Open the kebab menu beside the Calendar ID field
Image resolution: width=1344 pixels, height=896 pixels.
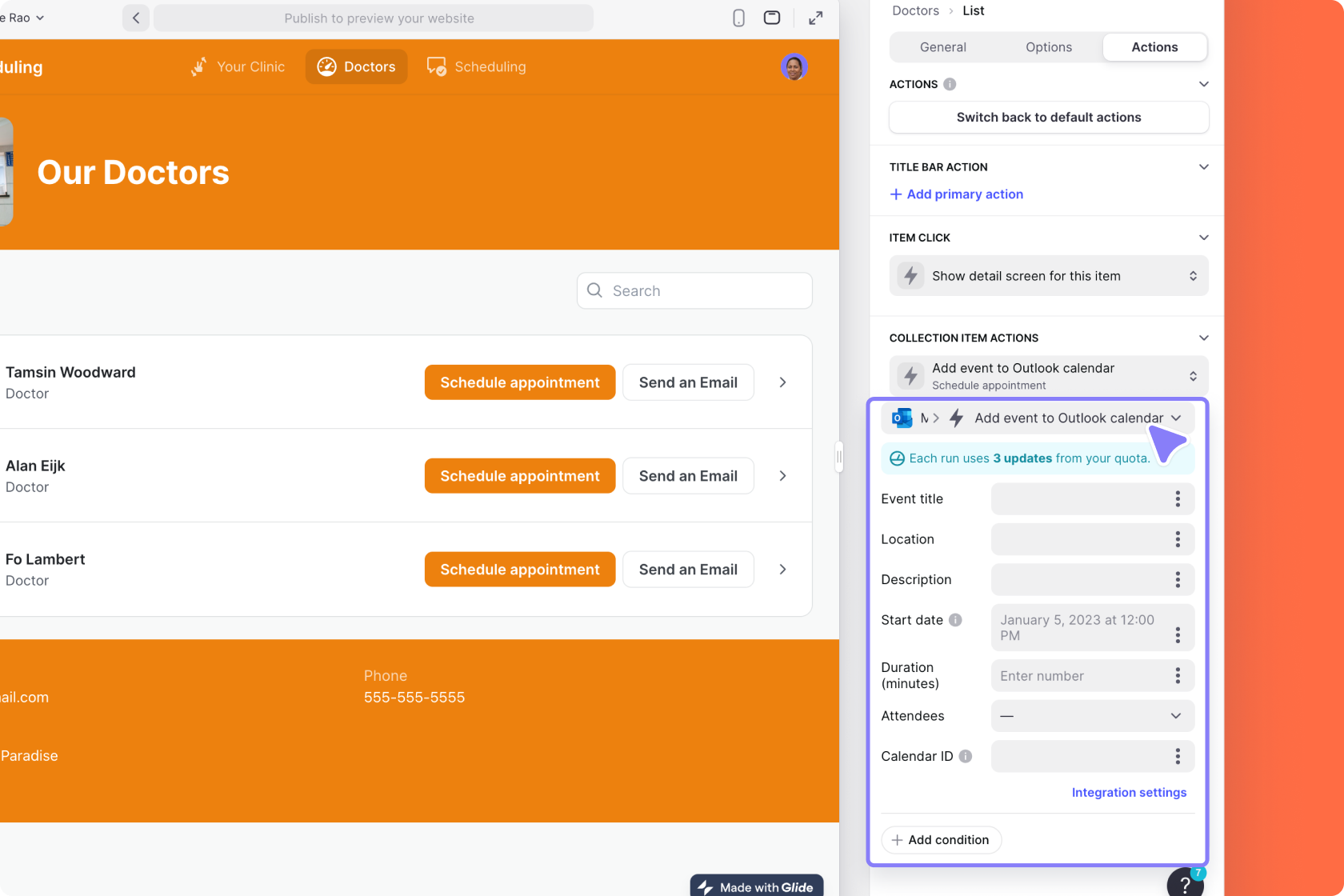1177,756
